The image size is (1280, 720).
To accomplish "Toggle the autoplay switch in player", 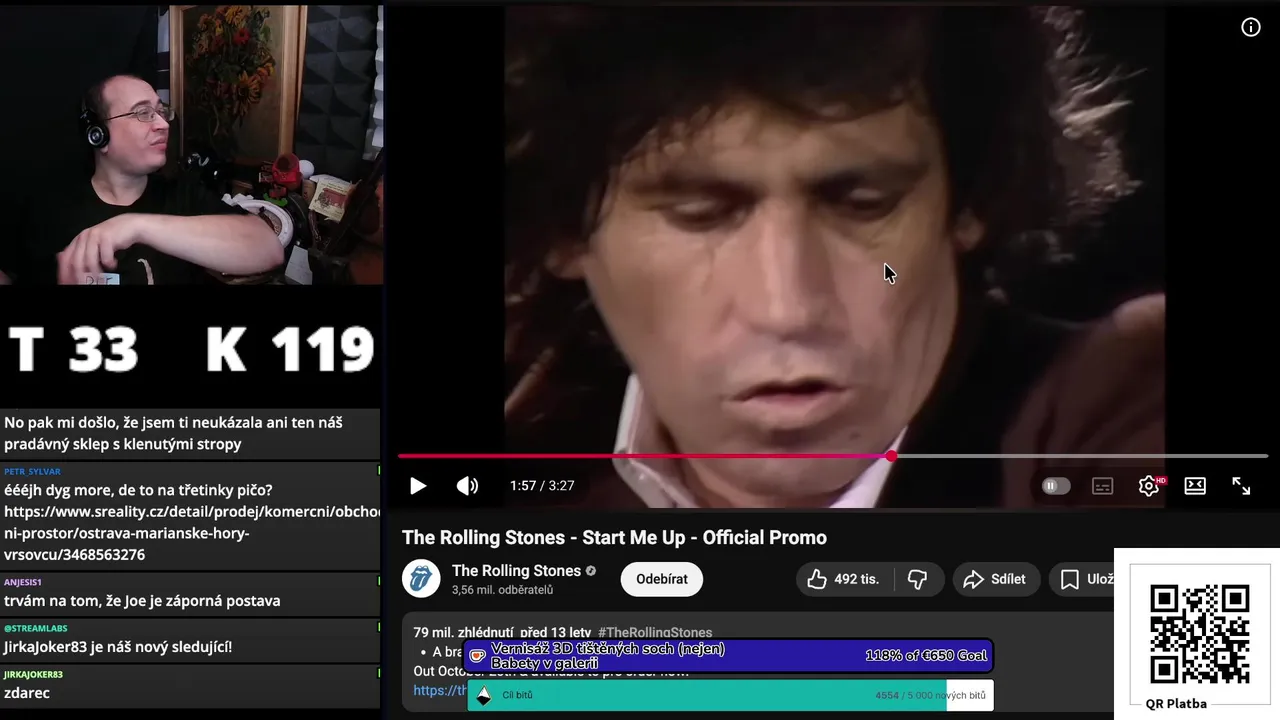I will coord(1055,486).
